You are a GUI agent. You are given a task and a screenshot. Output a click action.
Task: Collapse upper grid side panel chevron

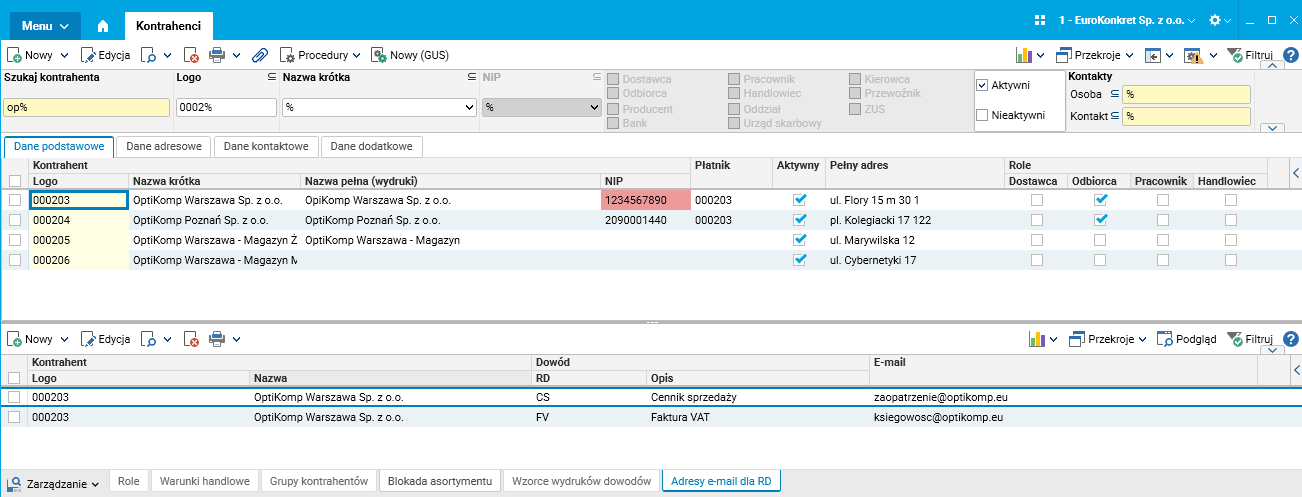point(1296,173)
